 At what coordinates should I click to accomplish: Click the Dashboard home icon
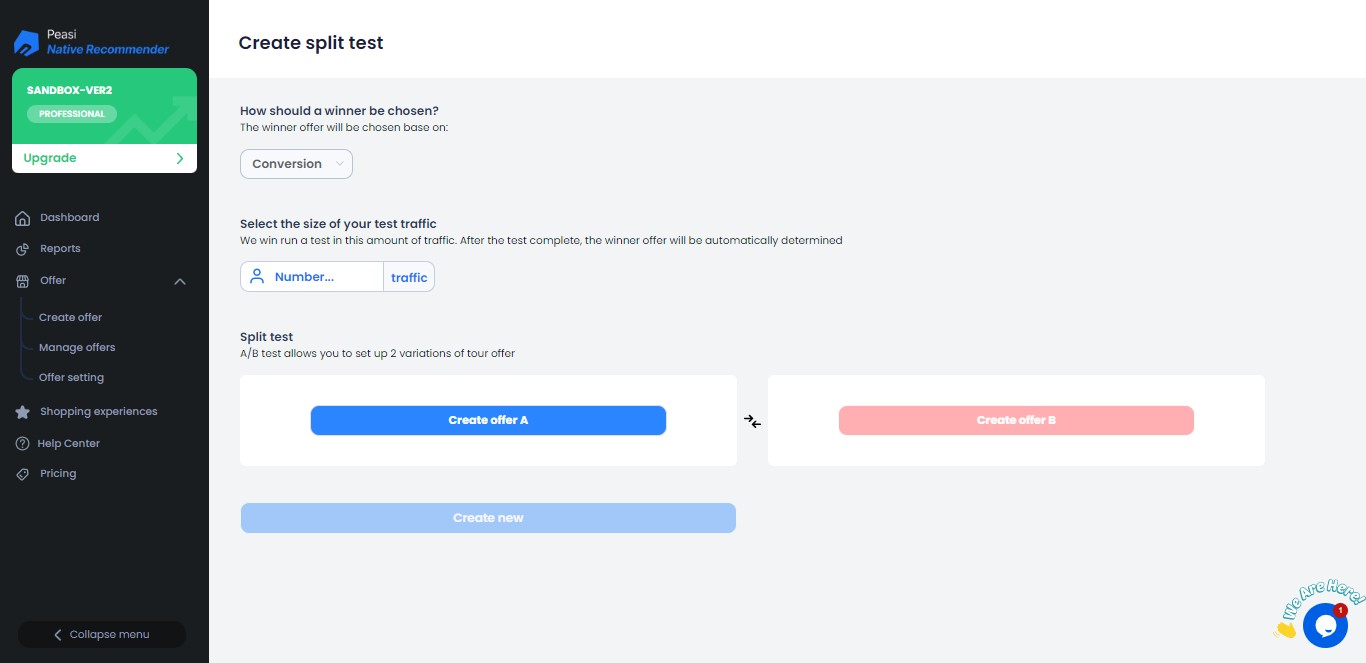pos(23,218)
